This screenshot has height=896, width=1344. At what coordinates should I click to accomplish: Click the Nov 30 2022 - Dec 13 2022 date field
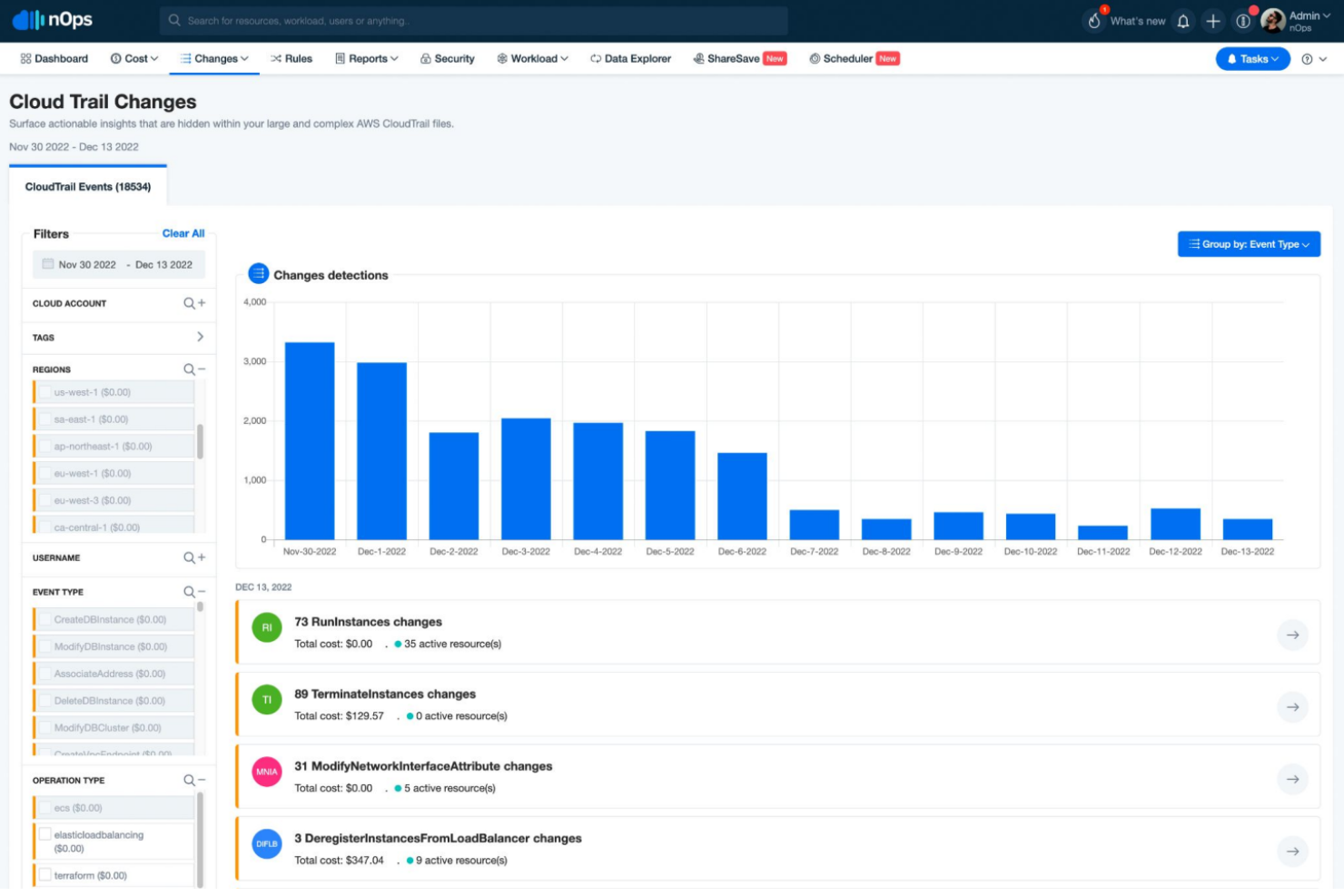(x=119, y=265)
